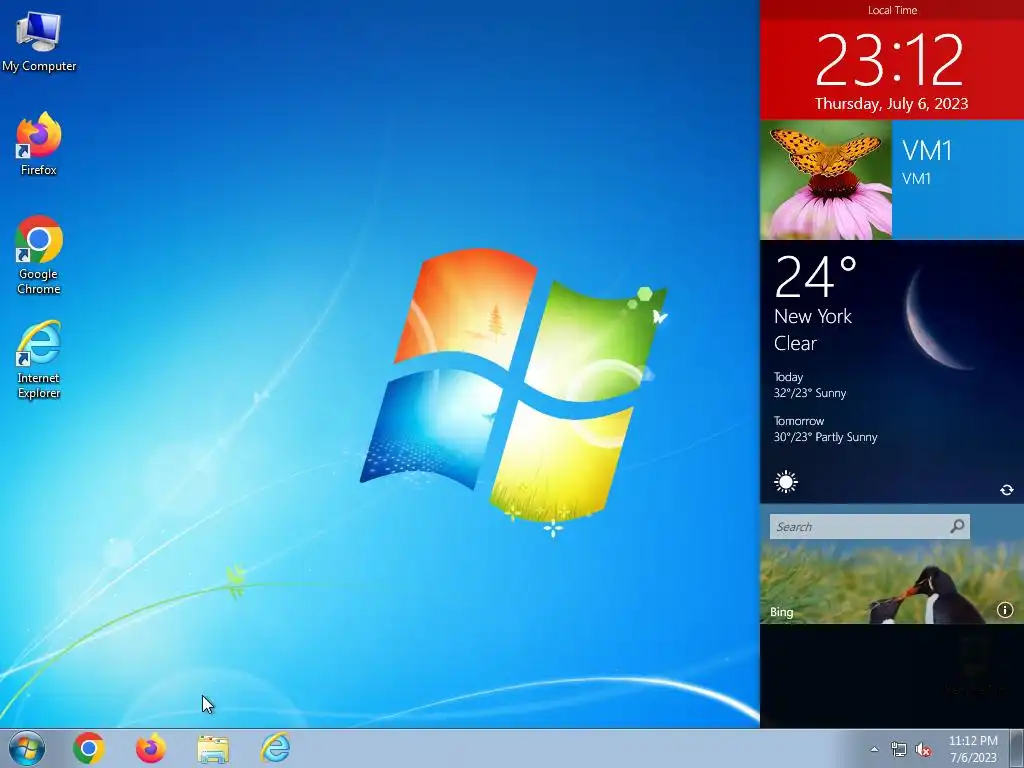Click the Local Time header
Image resolution: width=1024 pixels, height=768 pixels.
pyautogui.click(x=892, y=10)
